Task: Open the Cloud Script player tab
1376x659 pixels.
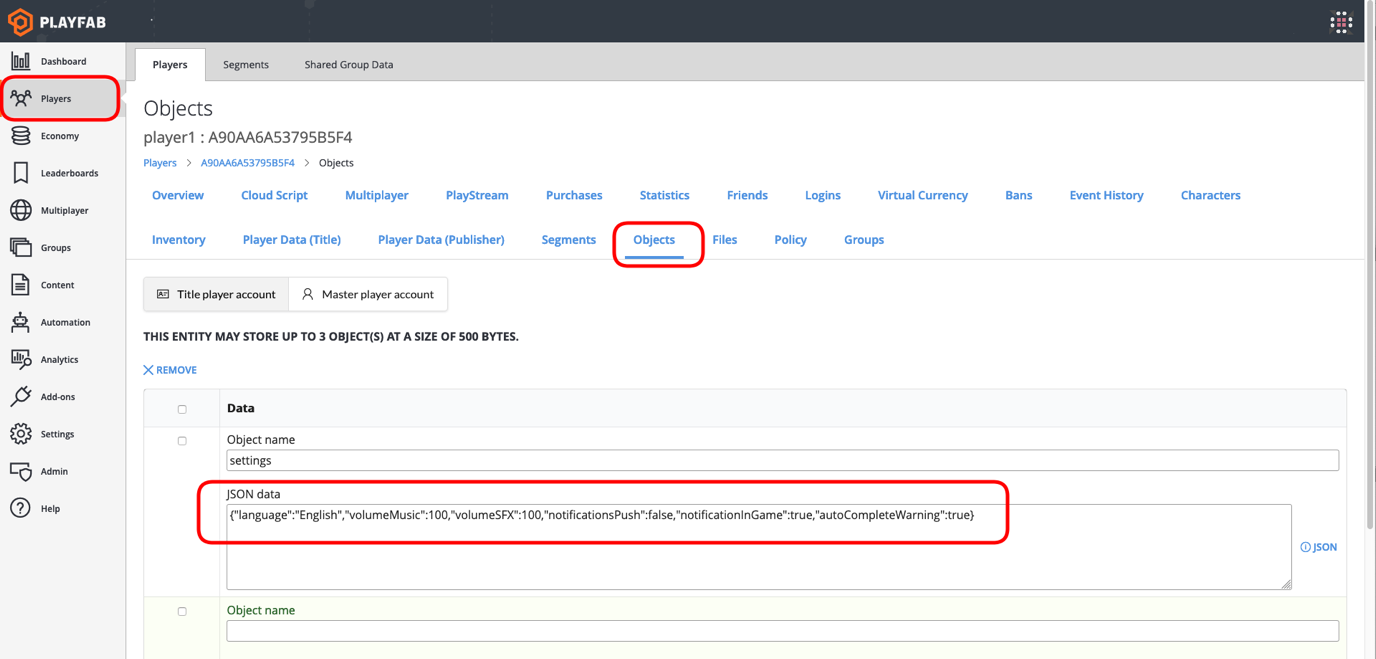Action: point(274,195)
